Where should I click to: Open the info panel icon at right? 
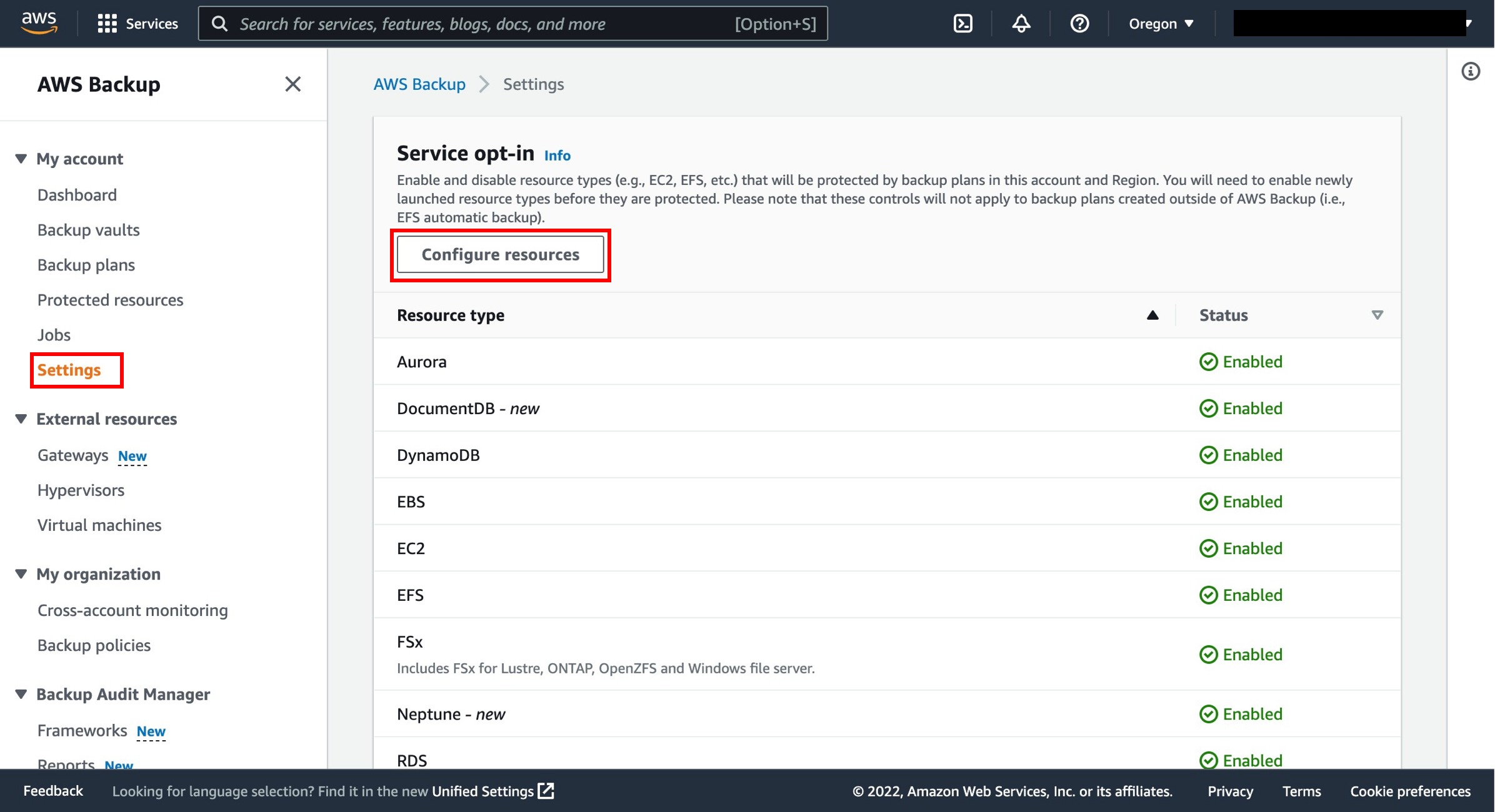(1471, 71)
